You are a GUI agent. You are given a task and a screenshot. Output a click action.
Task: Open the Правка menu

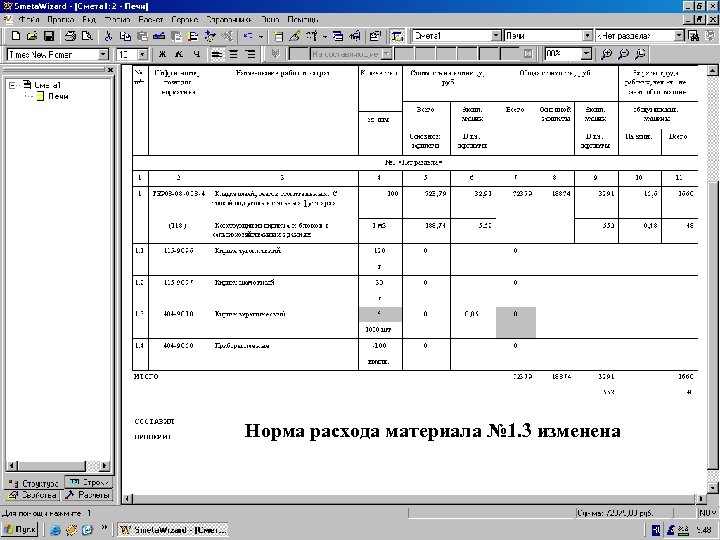(61, 20)
